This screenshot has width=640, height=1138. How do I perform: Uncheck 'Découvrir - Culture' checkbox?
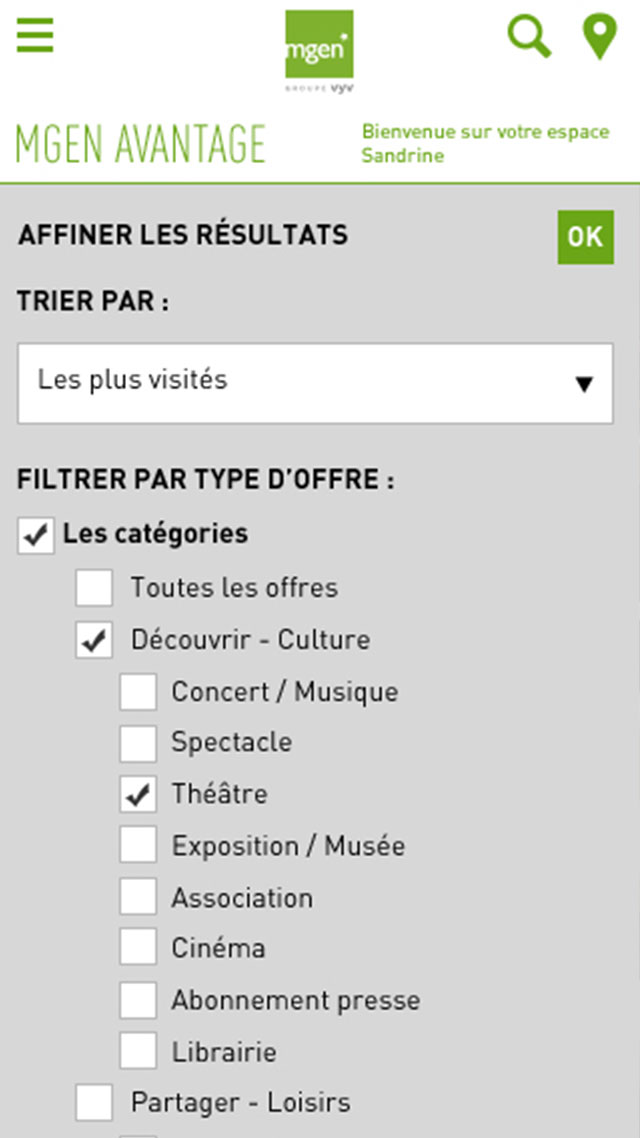[x=94, y=640]
